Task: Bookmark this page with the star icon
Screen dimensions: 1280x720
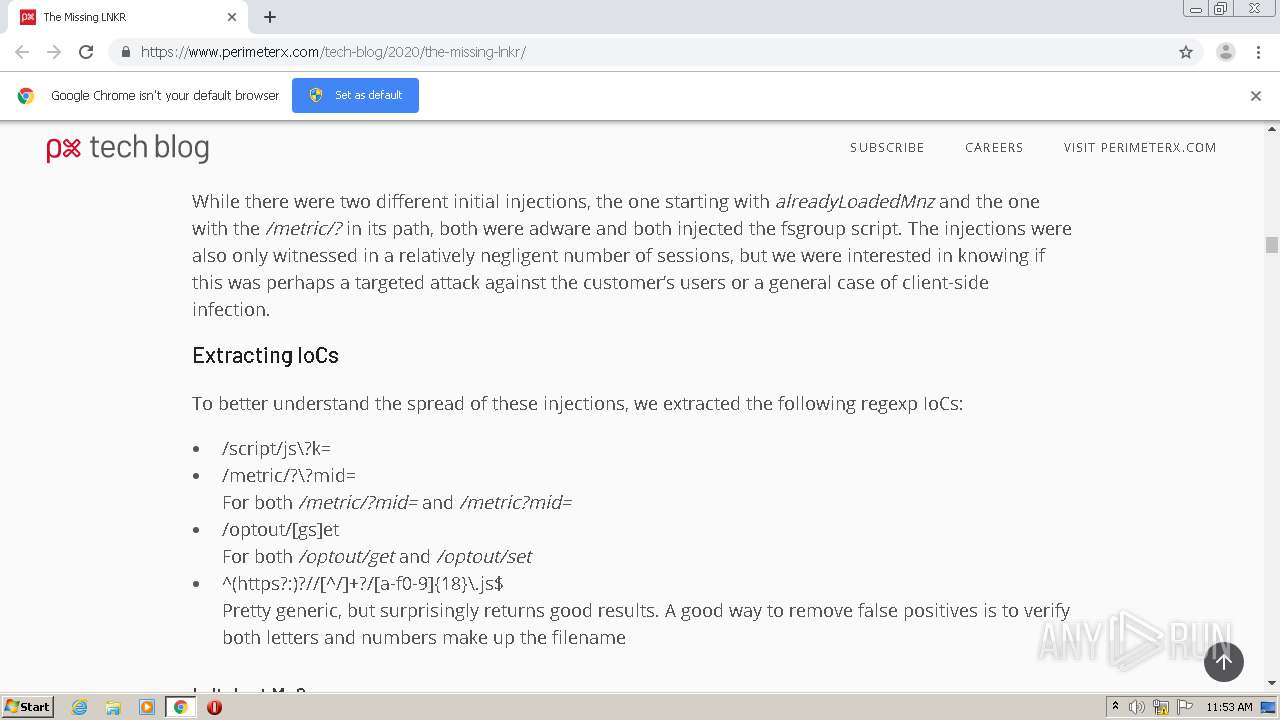Action: 1186,52
